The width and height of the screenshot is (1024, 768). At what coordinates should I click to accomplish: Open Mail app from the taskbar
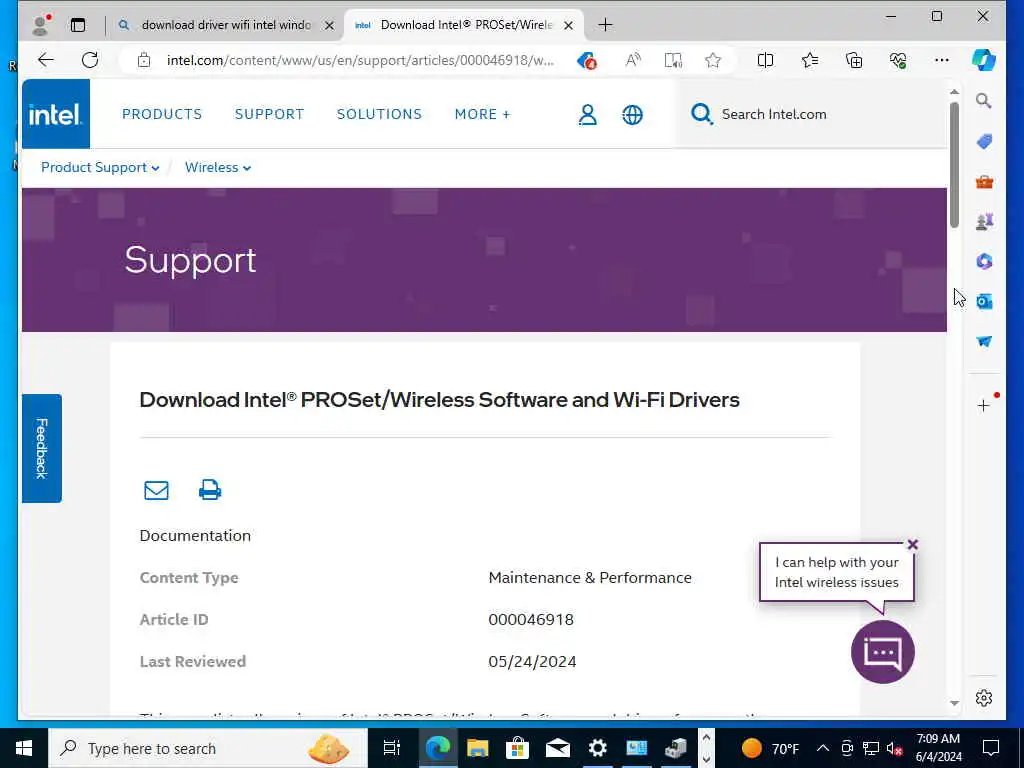(x=558, y=748)
